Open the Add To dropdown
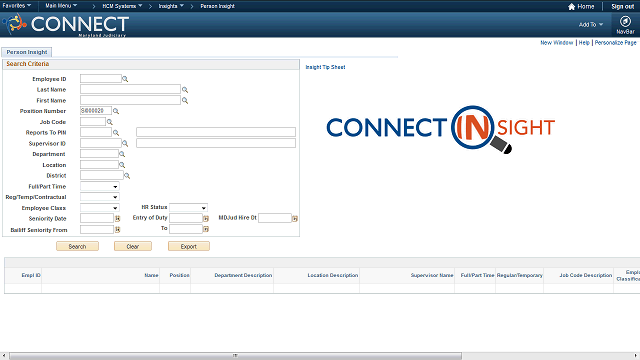The image size is (640, 360). (591, 24)
